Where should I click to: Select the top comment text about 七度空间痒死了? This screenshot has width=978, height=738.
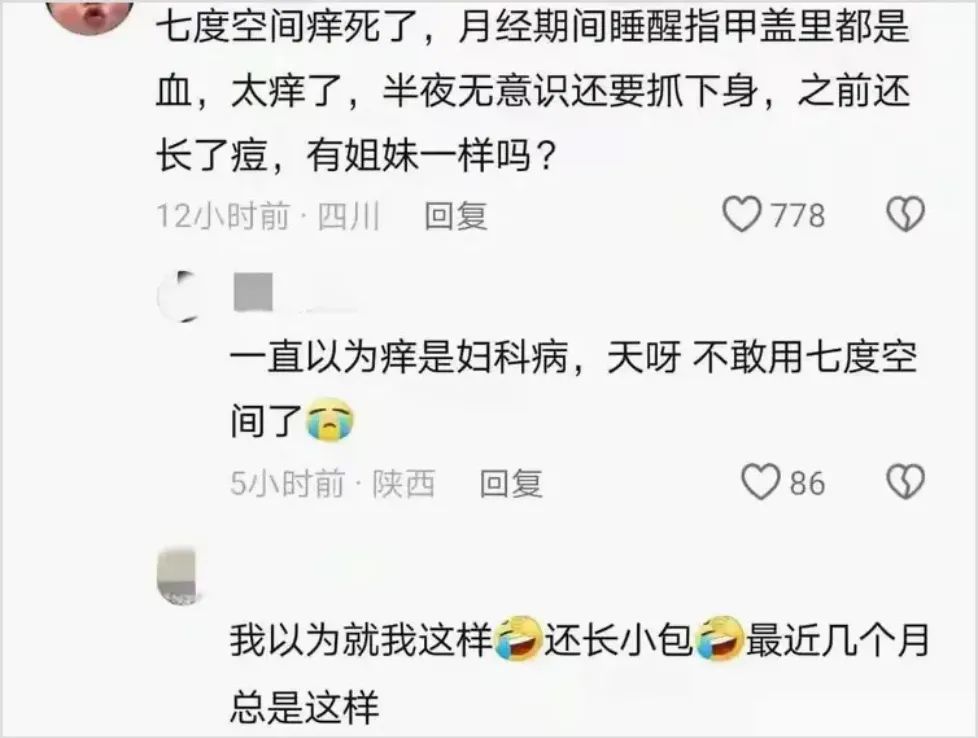tap(533, 91)
